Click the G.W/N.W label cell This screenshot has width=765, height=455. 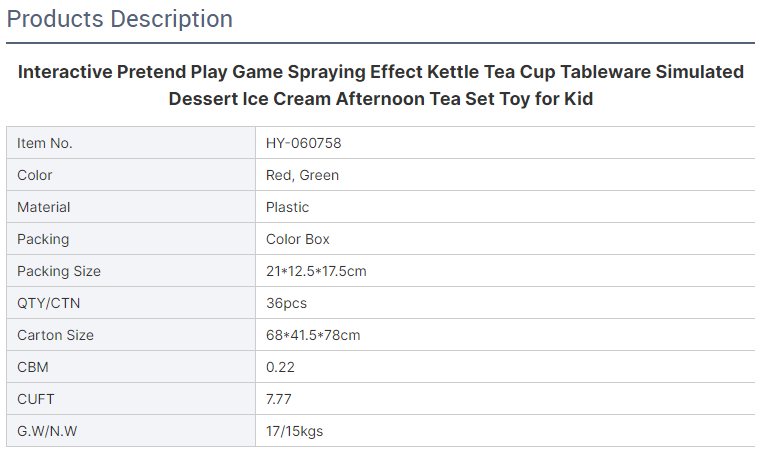point(131,431)
